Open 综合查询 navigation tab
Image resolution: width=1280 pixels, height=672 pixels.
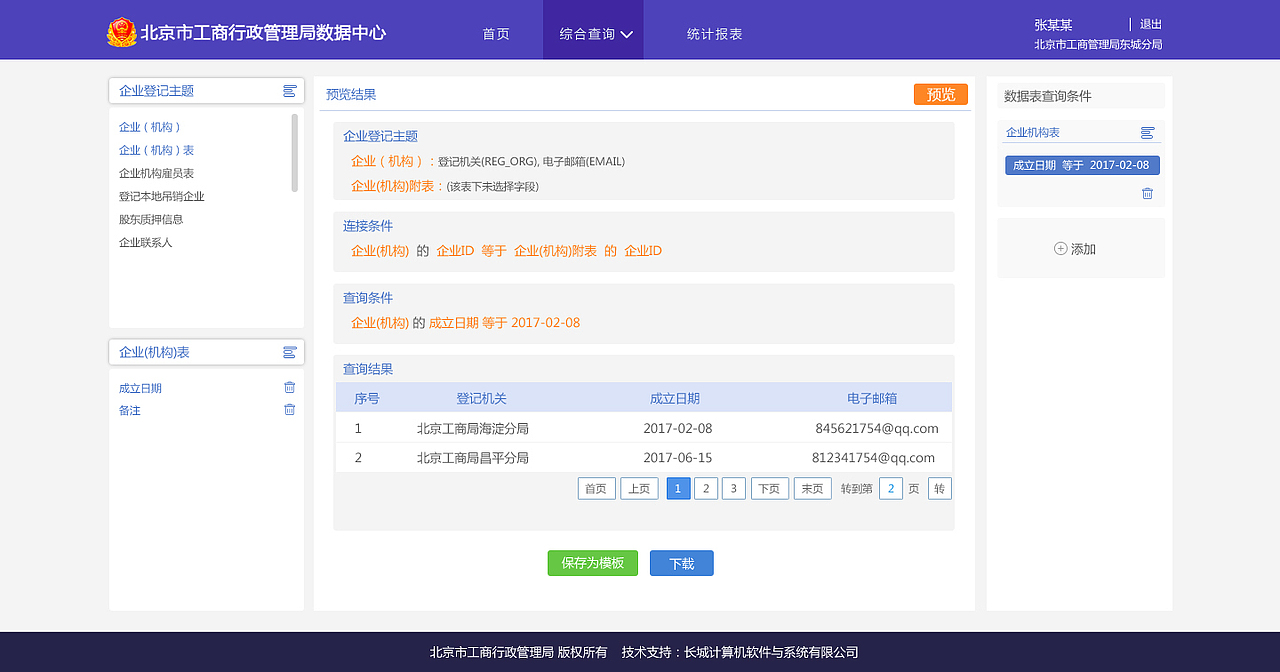tap(593, 30)
